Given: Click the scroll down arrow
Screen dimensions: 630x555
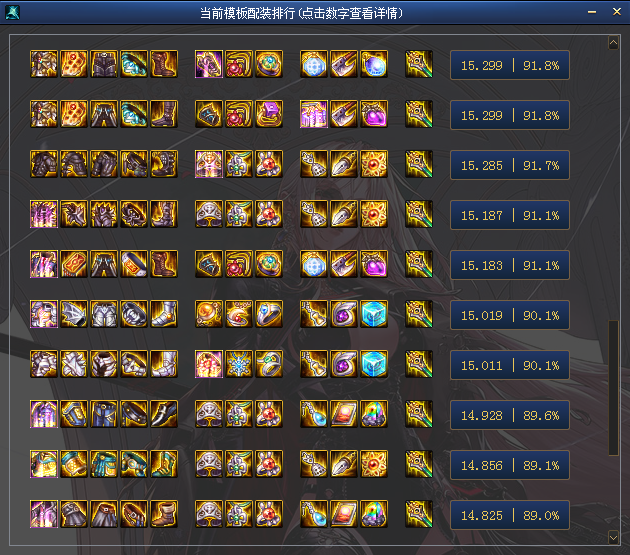Looking at the screenshot, I should click(613, 537).
